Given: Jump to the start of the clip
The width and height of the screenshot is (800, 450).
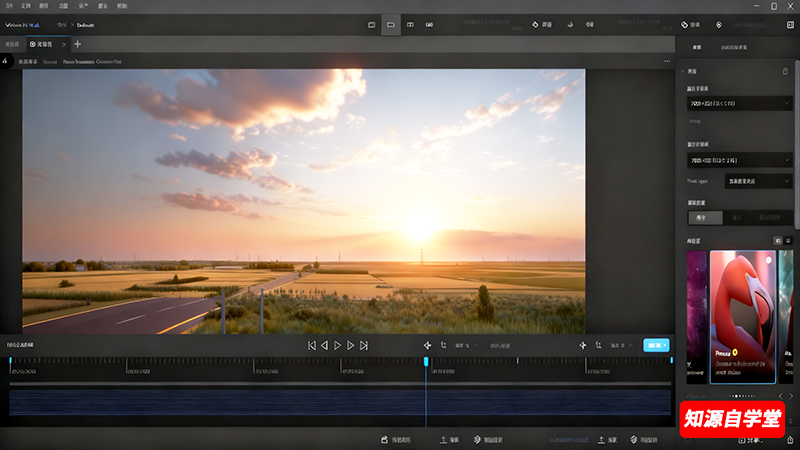Looking at the screenshot, I should (x=312, y=345).
